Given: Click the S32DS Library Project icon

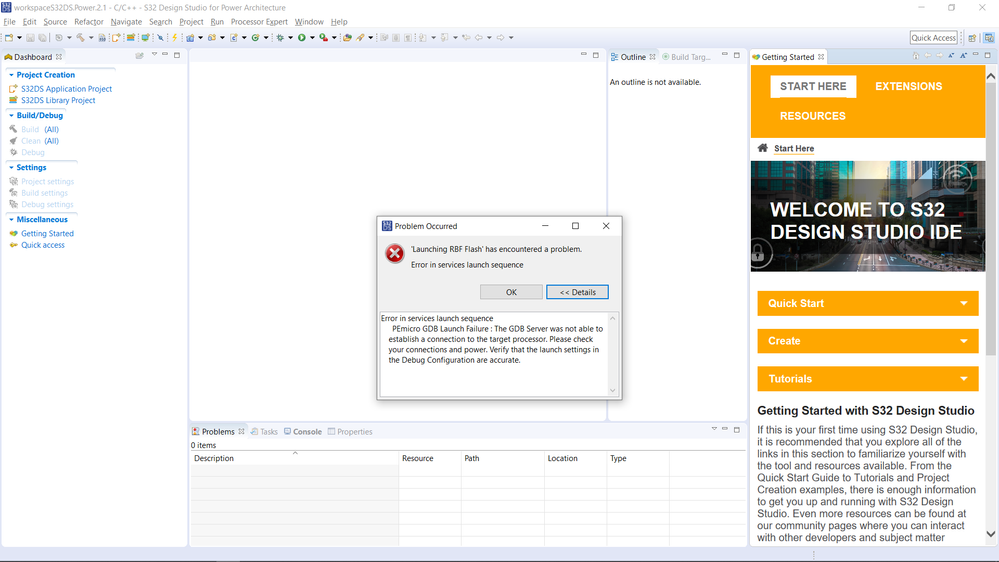Looking at the screenshot, I should point(13,100).
